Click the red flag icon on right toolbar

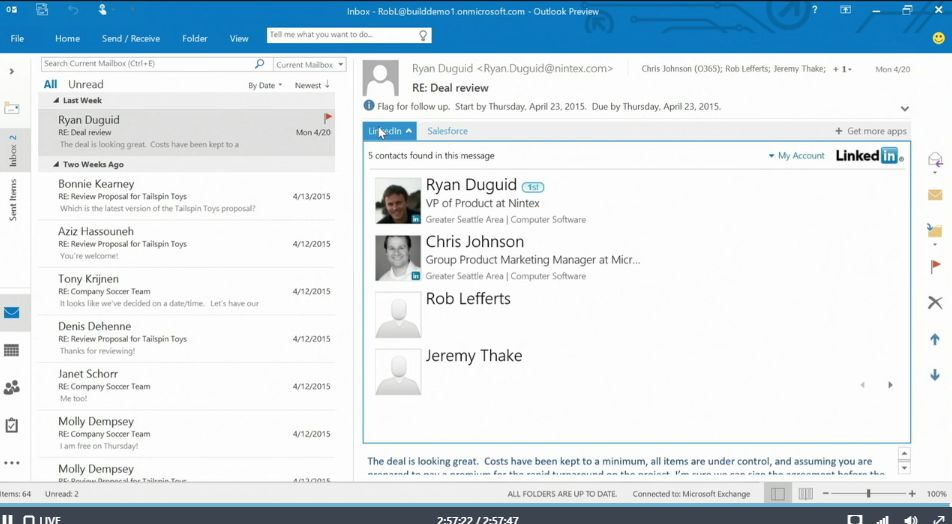point(935,266)
